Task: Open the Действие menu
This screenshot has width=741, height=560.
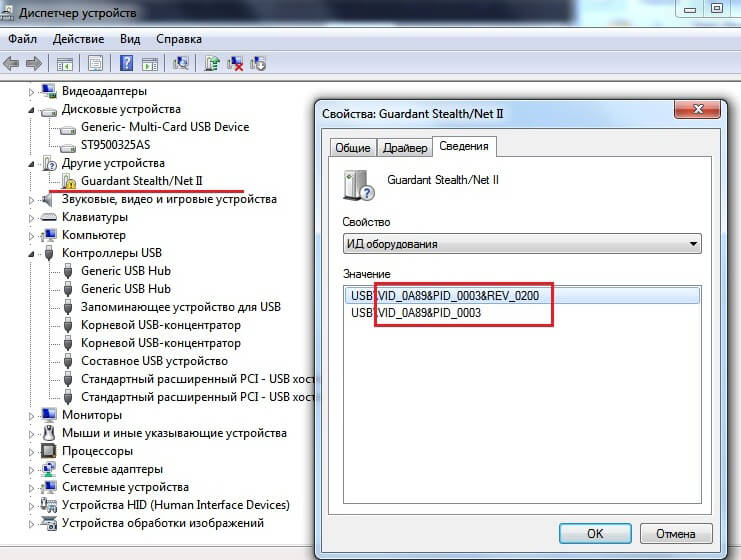Action: (x=78, y=39)
